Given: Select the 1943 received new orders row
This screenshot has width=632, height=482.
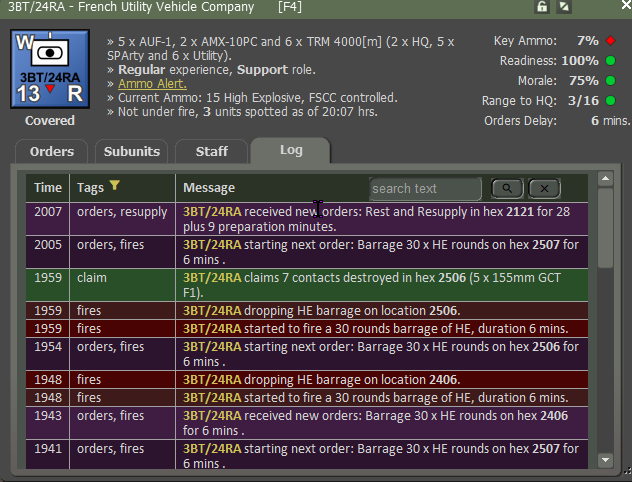Looking at the screenshot, I should (x=307, y=423).
